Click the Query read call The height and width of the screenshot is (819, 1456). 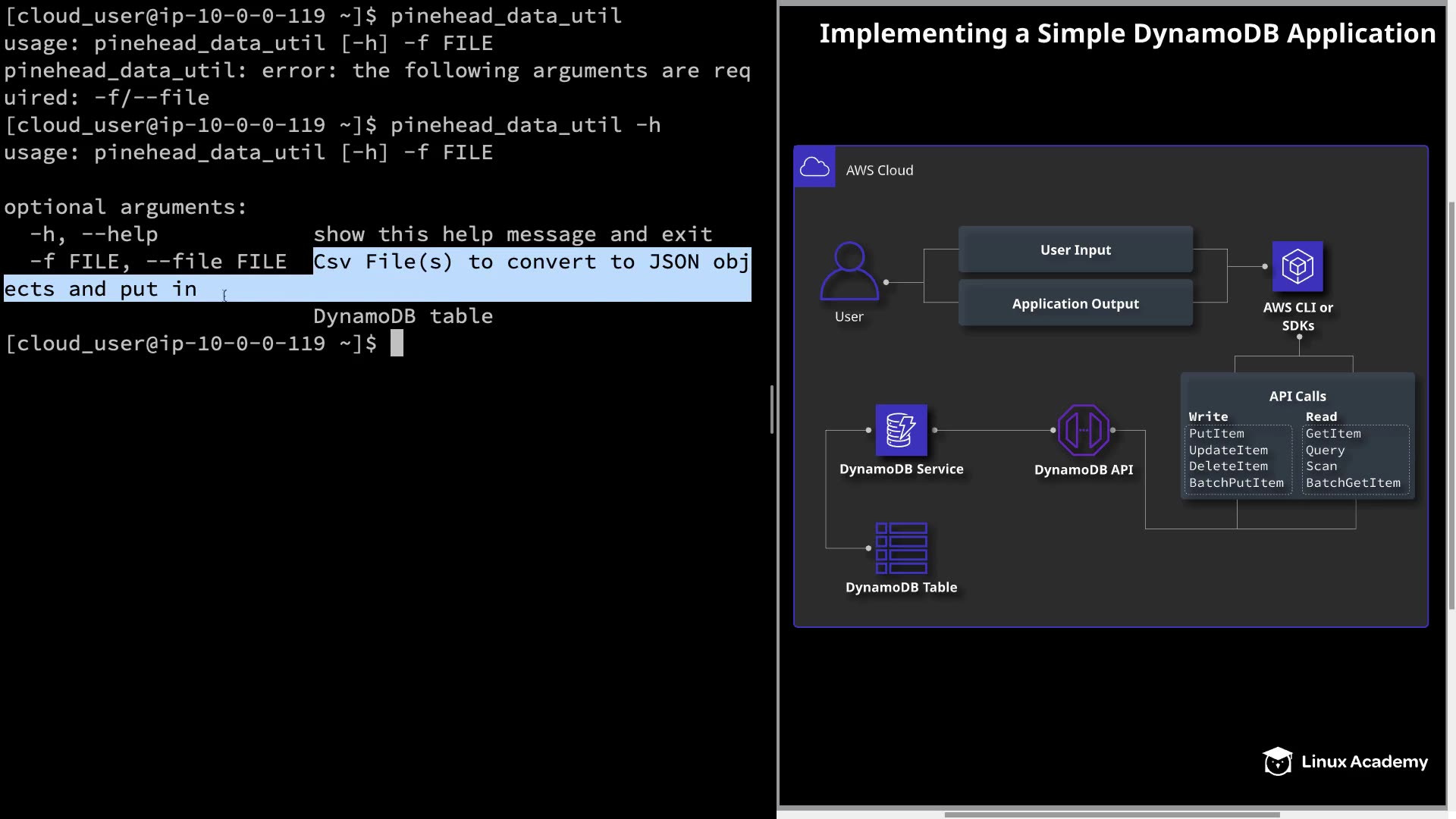point(1325,450)
